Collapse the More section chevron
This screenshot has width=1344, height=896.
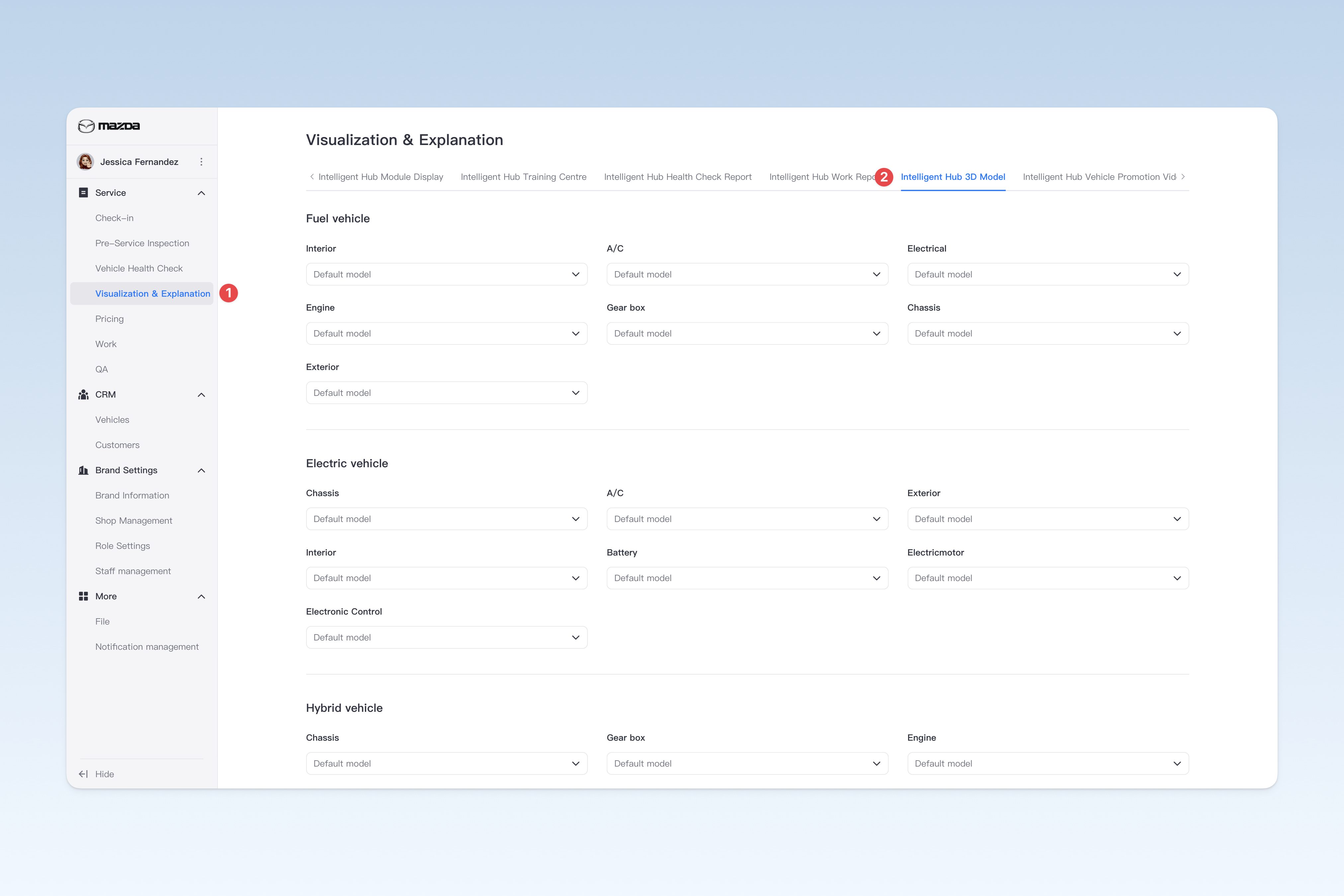(201, 597)
